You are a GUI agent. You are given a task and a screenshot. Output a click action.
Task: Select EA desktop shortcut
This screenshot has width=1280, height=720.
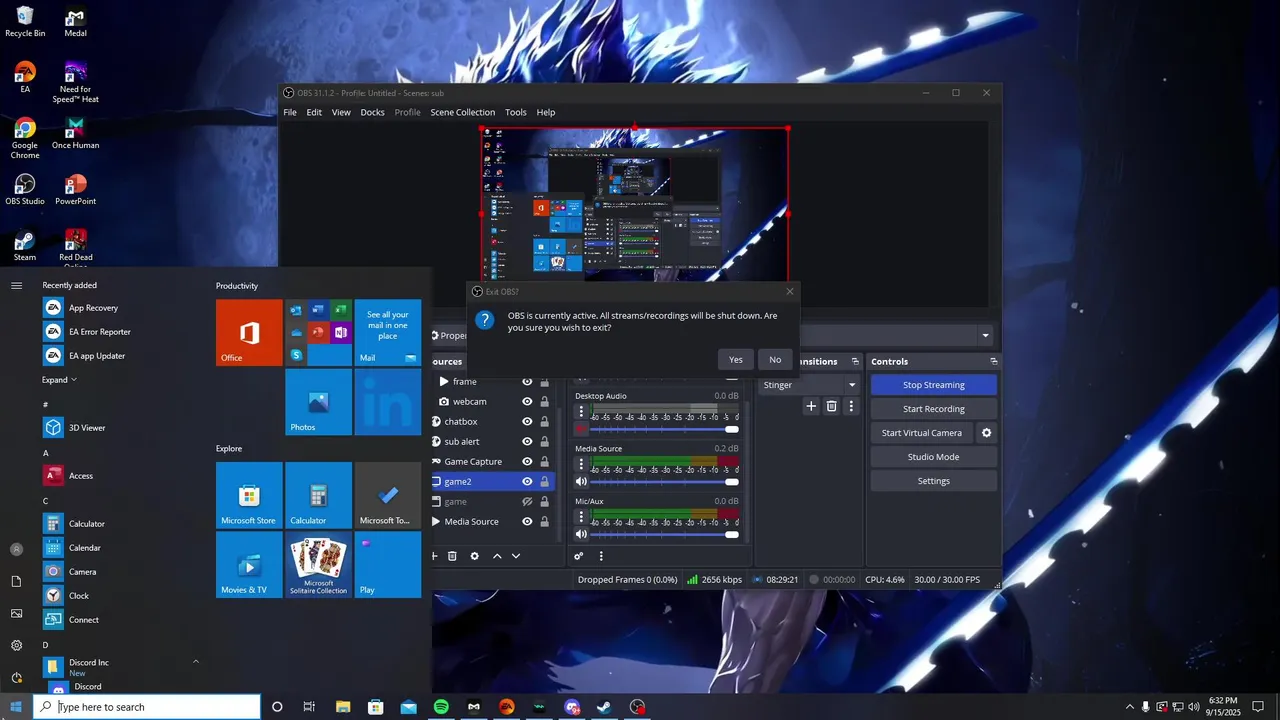25,78
